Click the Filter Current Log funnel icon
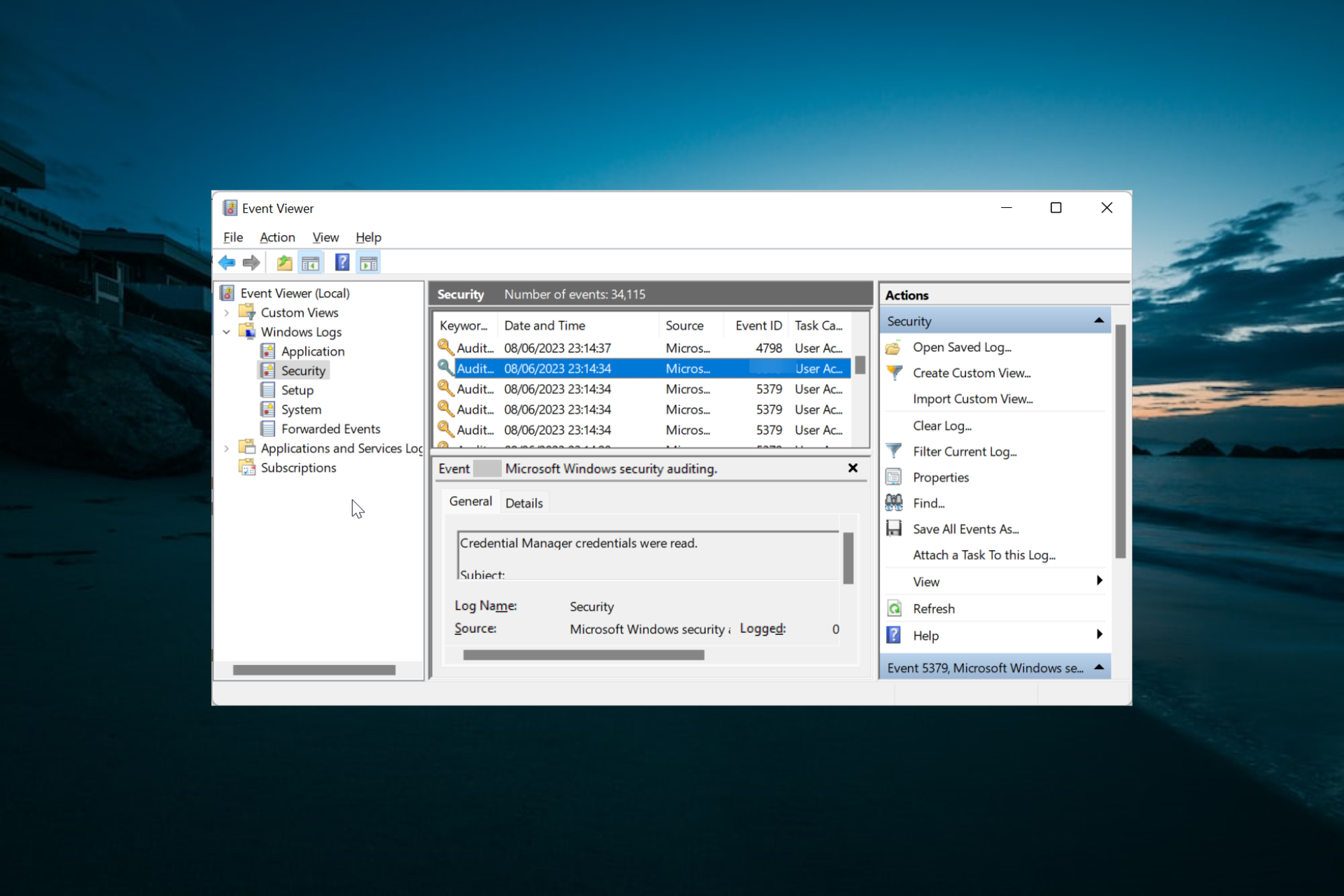This screenshot has width=1344, height=896. (x=894, y=451)
